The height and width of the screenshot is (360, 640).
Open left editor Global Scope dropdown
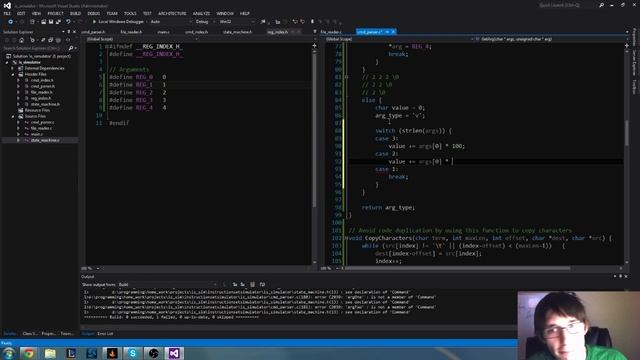point(142,39)
